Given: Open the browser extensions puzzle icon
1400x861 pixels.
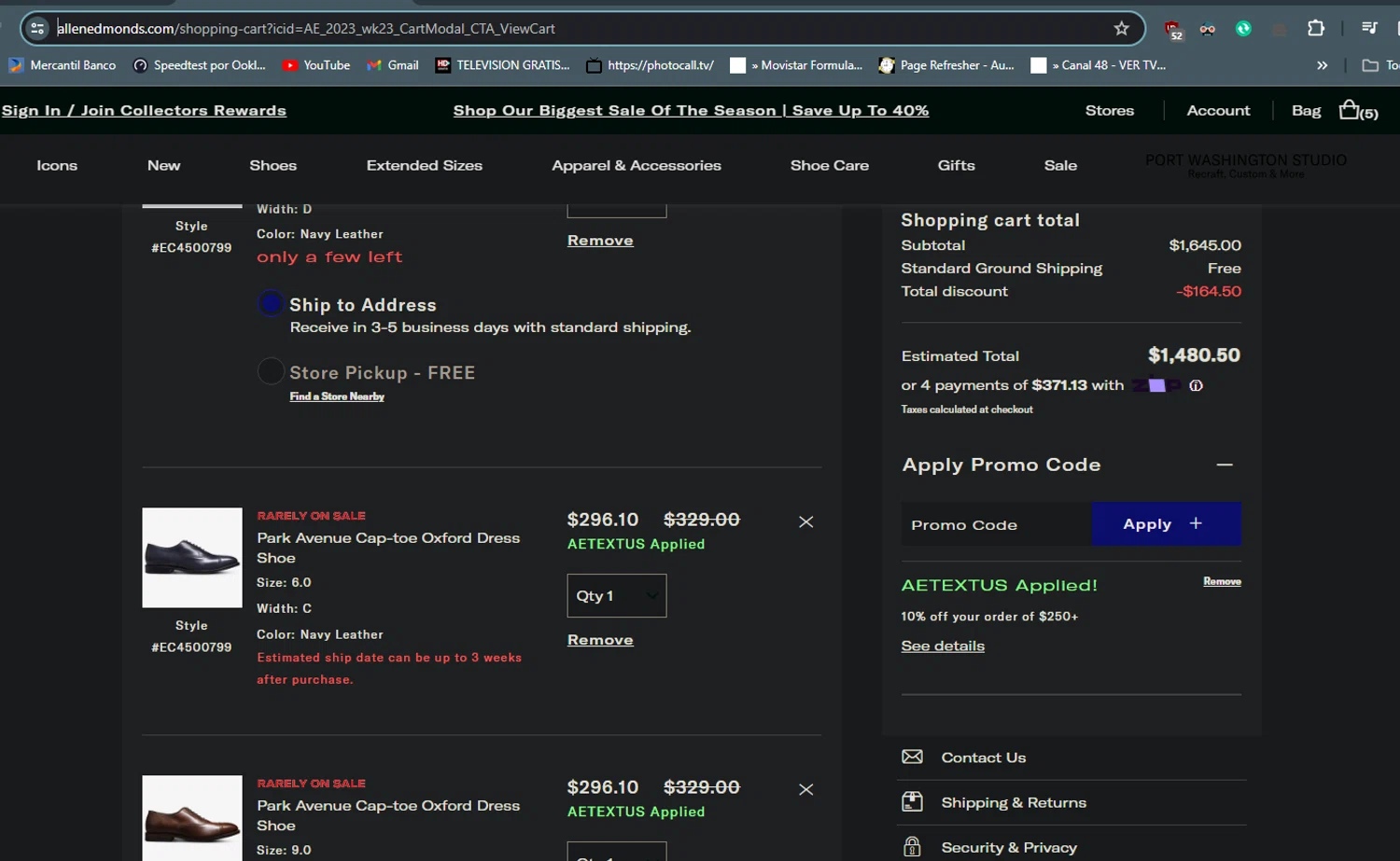Looking at the screenshot, I should click(x=1316, y=28).
